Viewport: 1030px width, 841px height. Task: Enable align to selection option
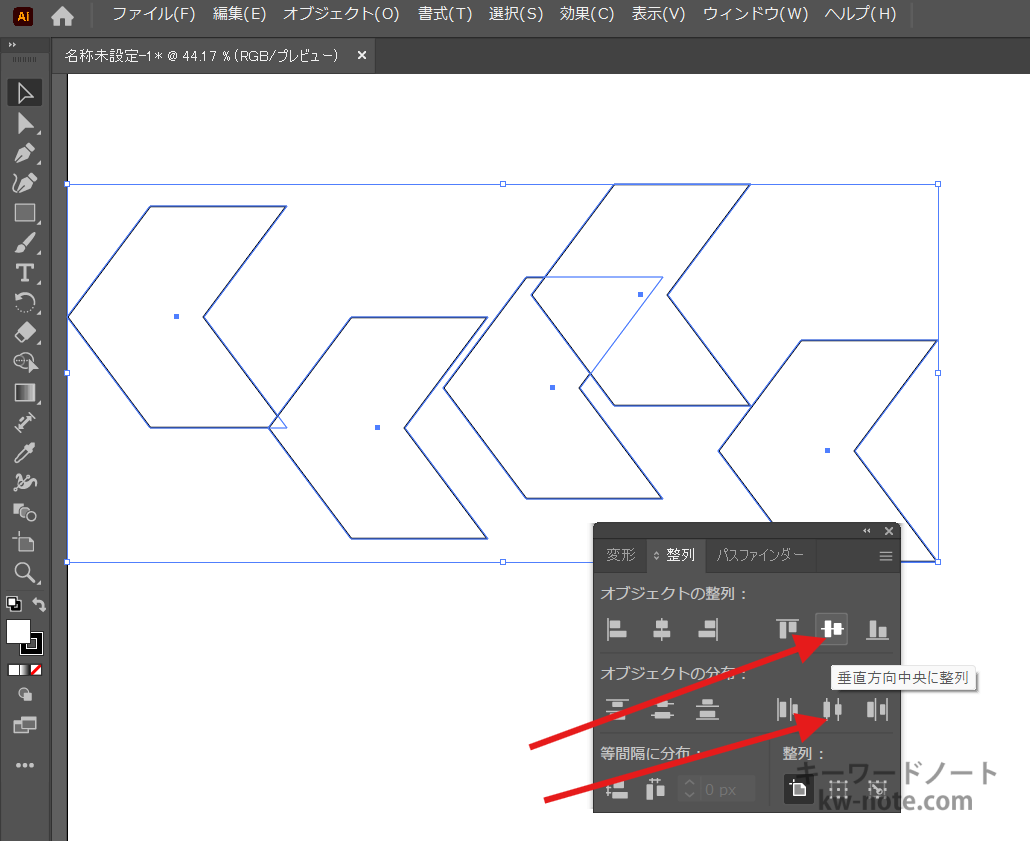(x=838, y=788)
